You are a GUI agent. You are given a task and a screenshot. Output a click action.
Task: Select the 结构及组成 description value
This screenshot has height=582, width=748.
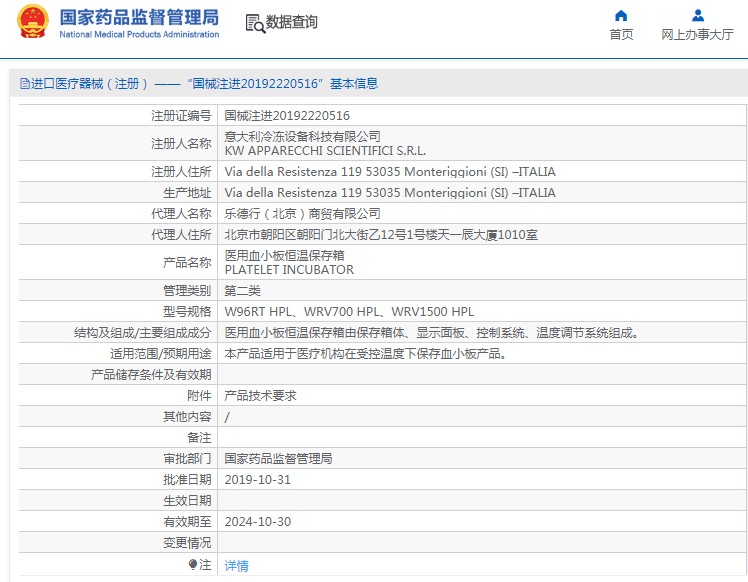pyautogui.click(x=432, y=333)
